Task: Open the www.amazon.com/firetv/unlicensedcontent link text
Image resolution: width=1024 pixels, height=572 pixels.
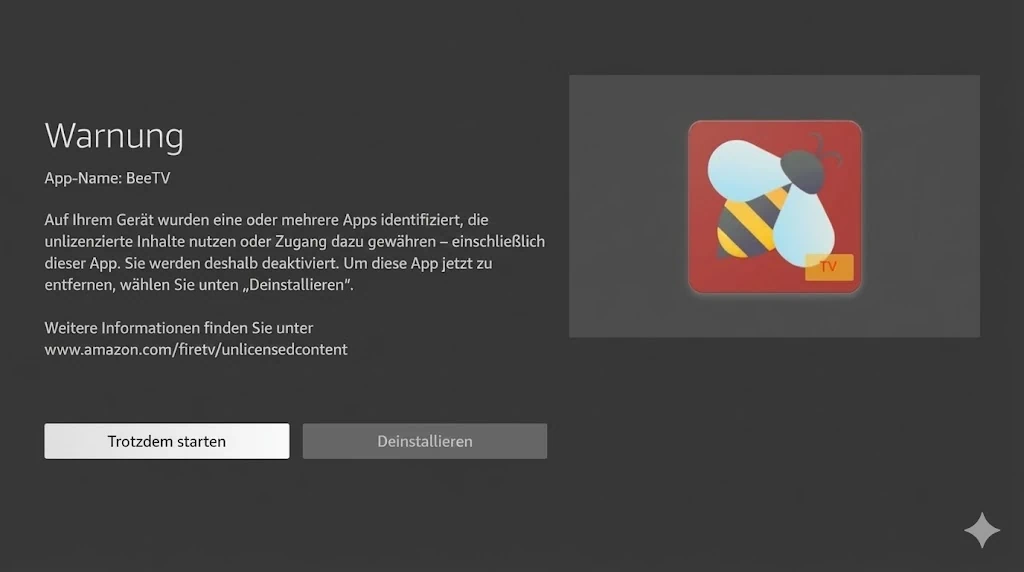Action: [x=196, y=349]
